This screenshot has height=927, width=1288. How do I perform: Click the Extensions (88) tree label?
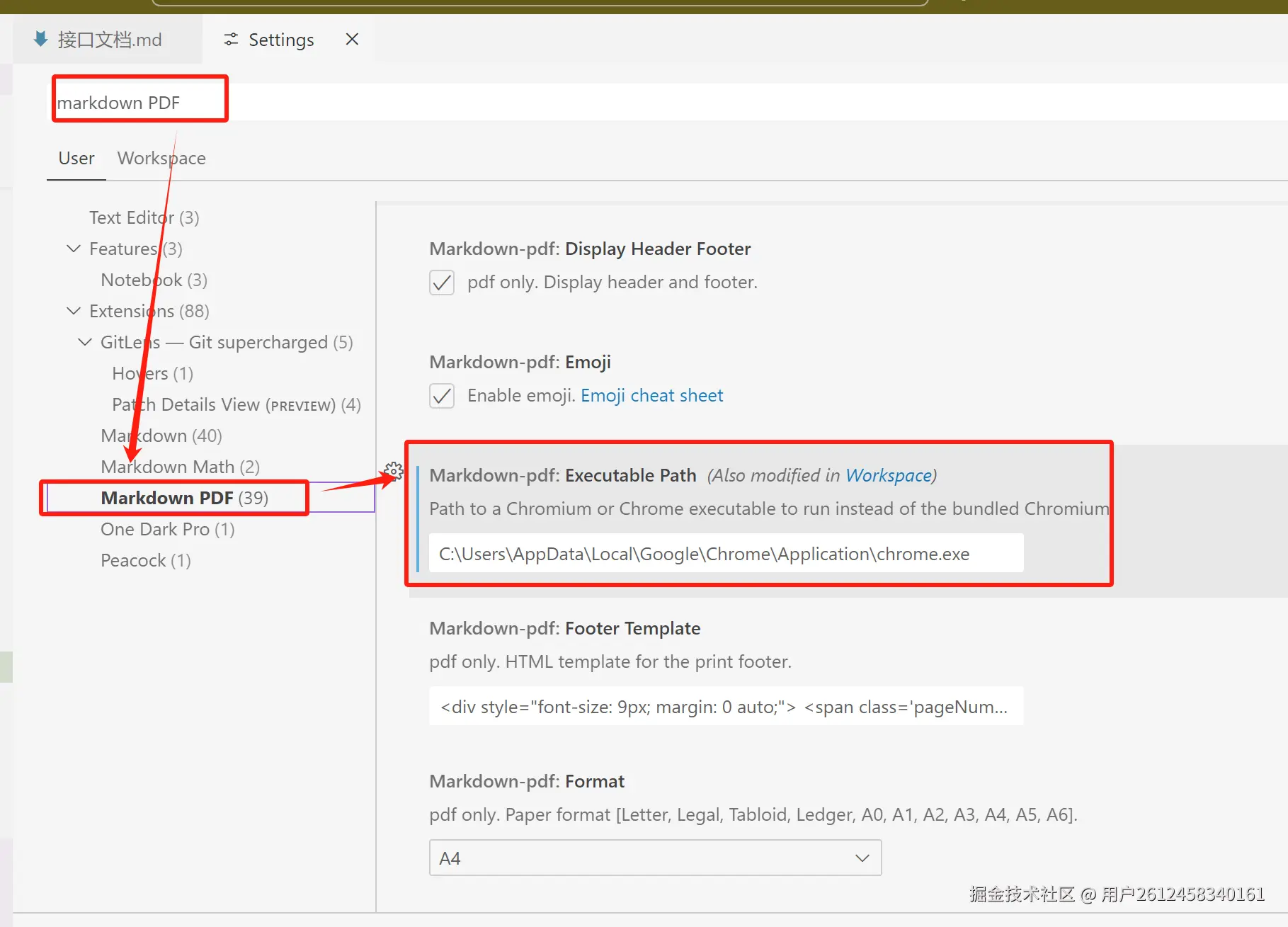[149, 311]
